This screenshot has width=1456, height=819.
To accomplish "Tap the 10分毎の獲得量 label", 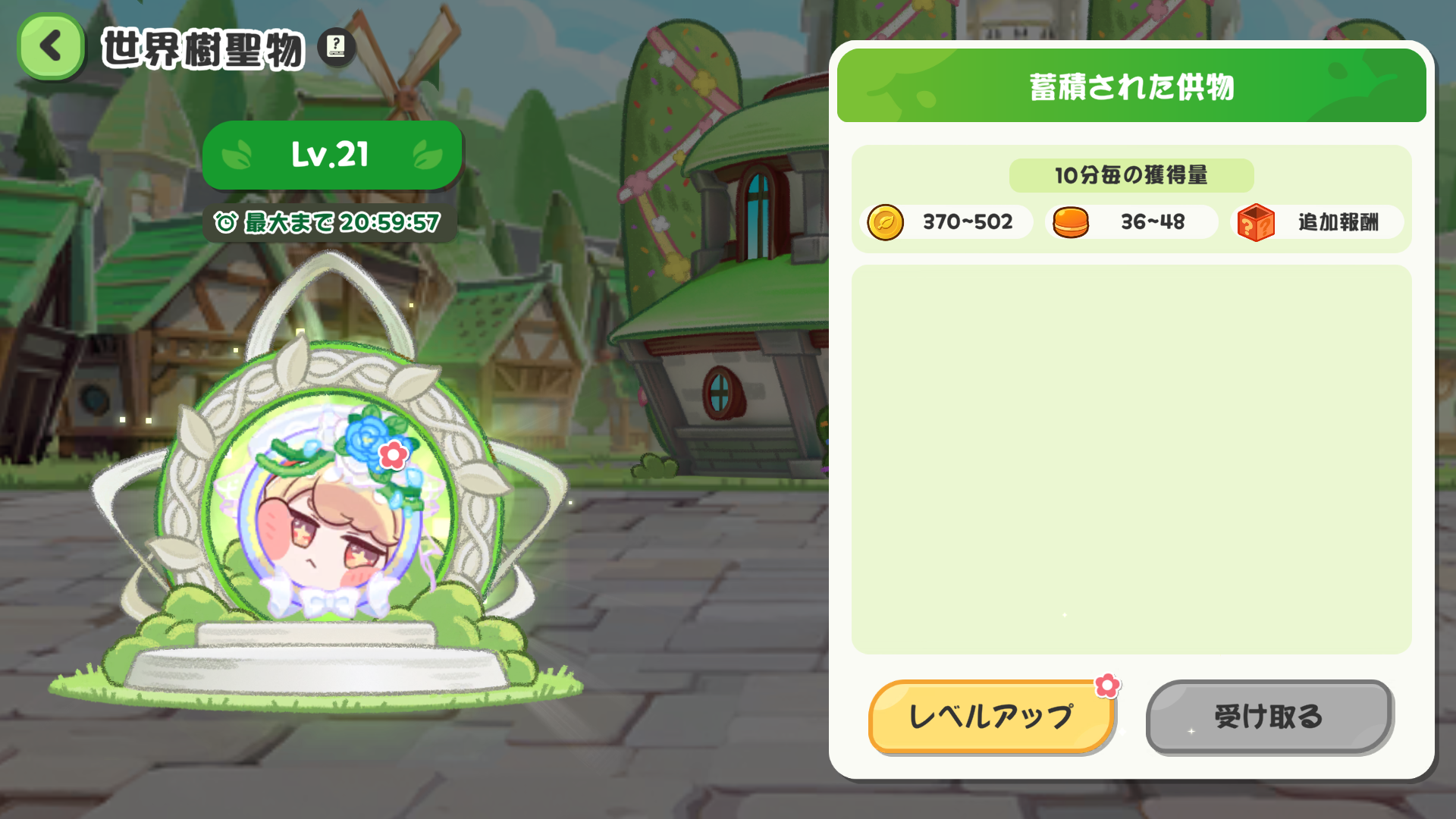I will (1131, 175).
